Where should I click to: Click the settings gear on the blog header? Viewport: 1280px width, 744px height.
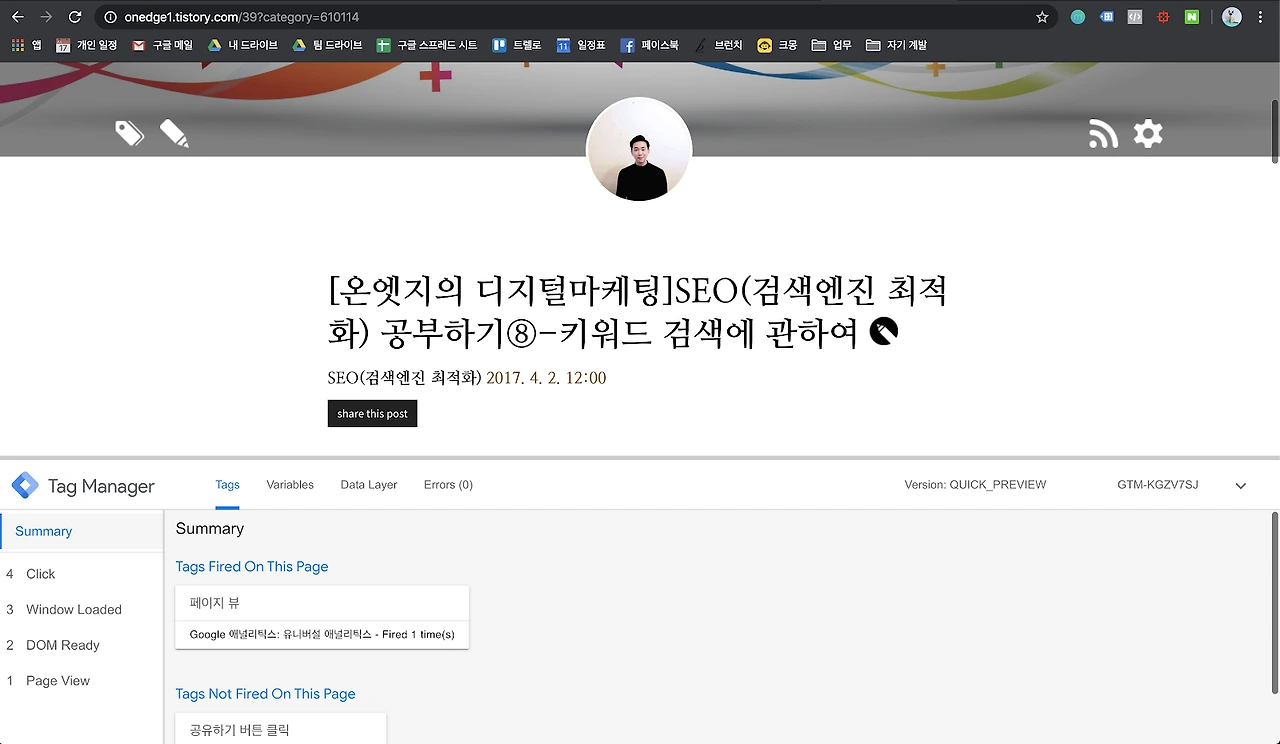[x=1147, y=133]
